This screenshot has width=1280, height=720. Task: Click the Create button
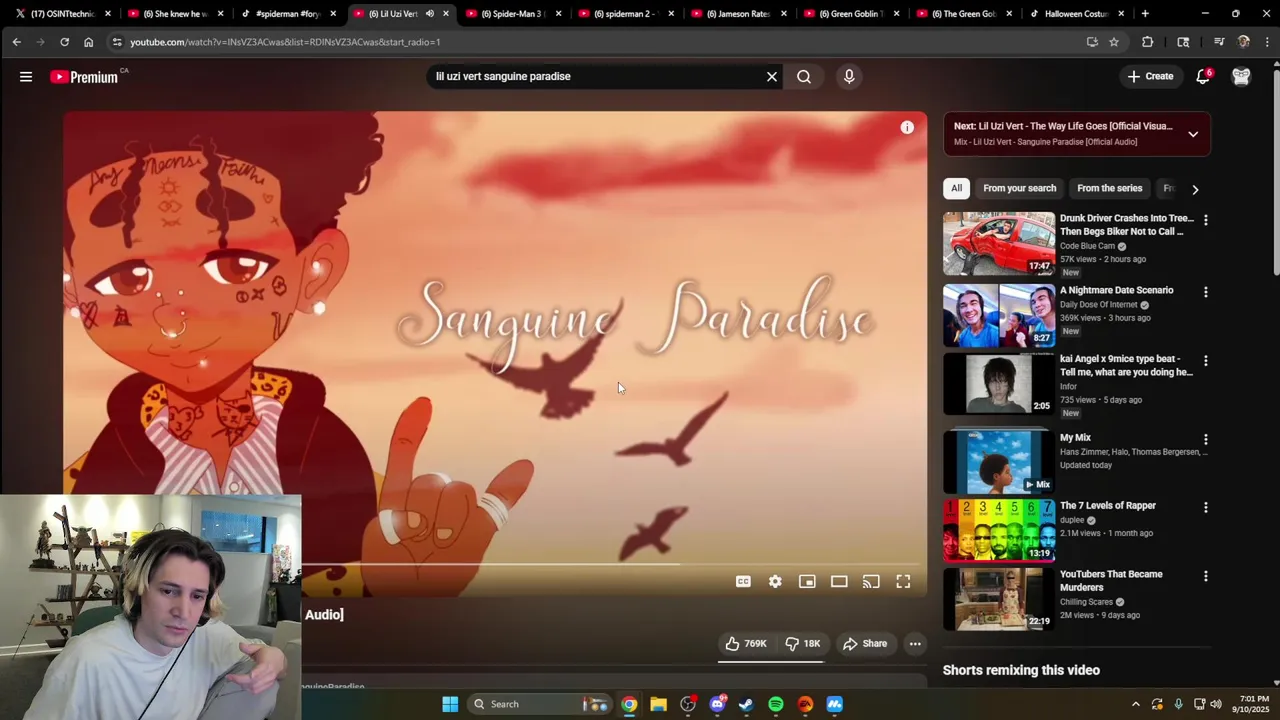tap(1150, 76)
